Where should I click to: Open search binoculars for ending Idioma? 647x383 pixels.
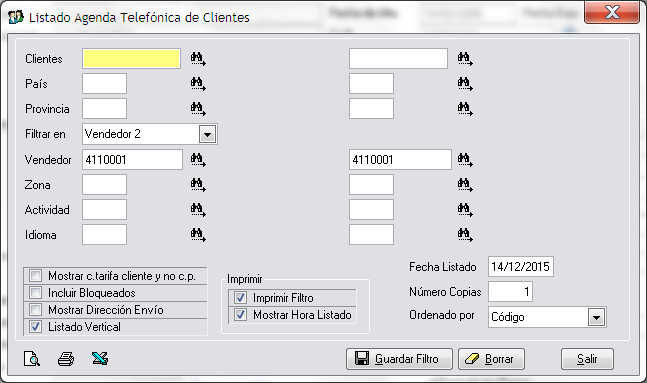click(465, 235)
